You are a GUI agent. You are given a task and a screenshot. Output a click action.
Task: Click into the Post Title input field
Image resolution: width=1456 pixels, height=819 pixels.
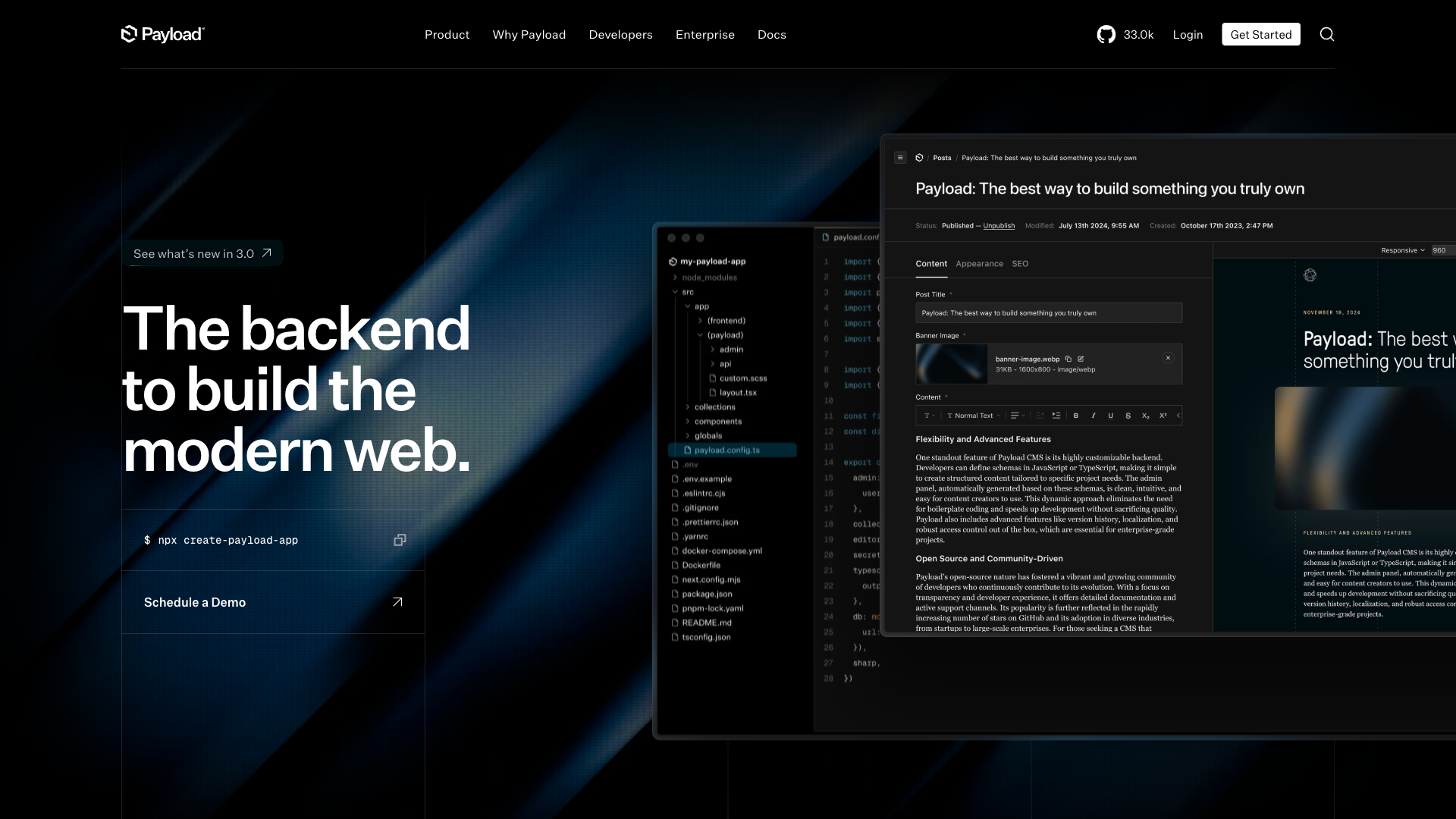pos(1049,312)
